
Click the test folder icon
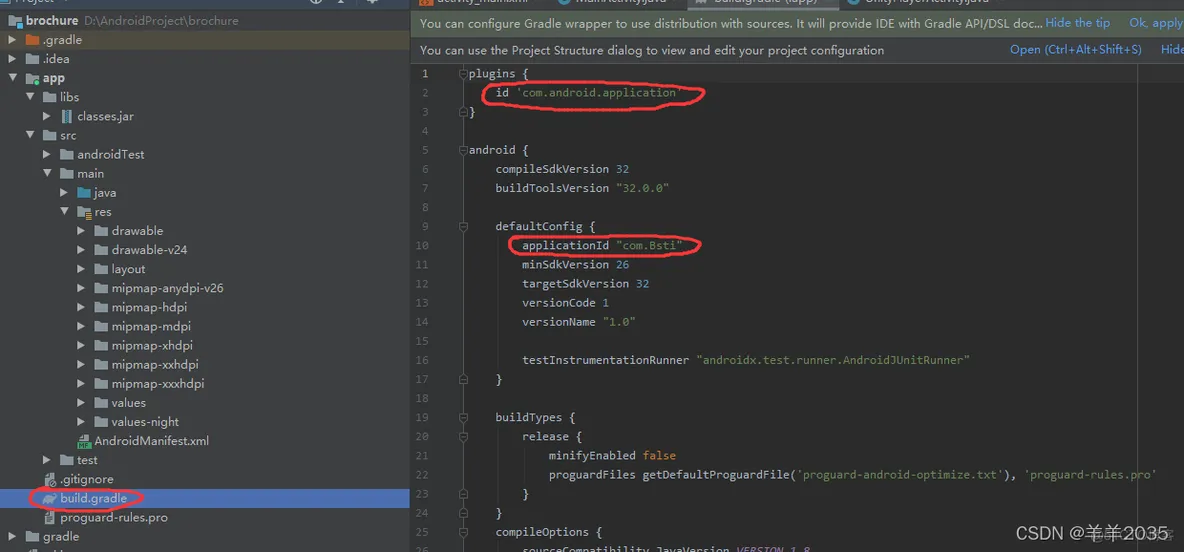(66, 460)
